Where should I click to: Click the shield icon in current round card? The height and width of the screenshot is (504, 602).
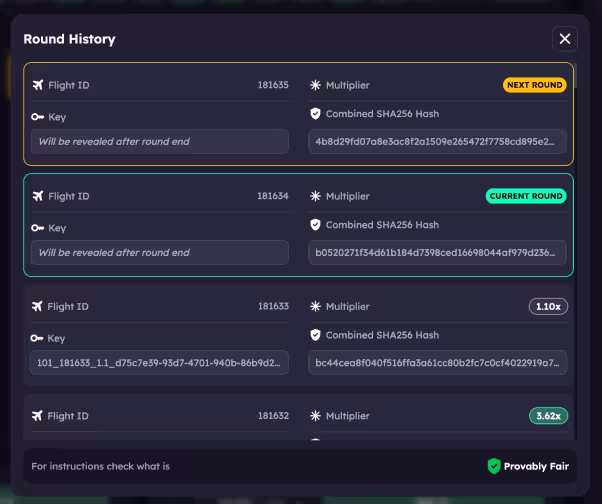click(315, 225)
